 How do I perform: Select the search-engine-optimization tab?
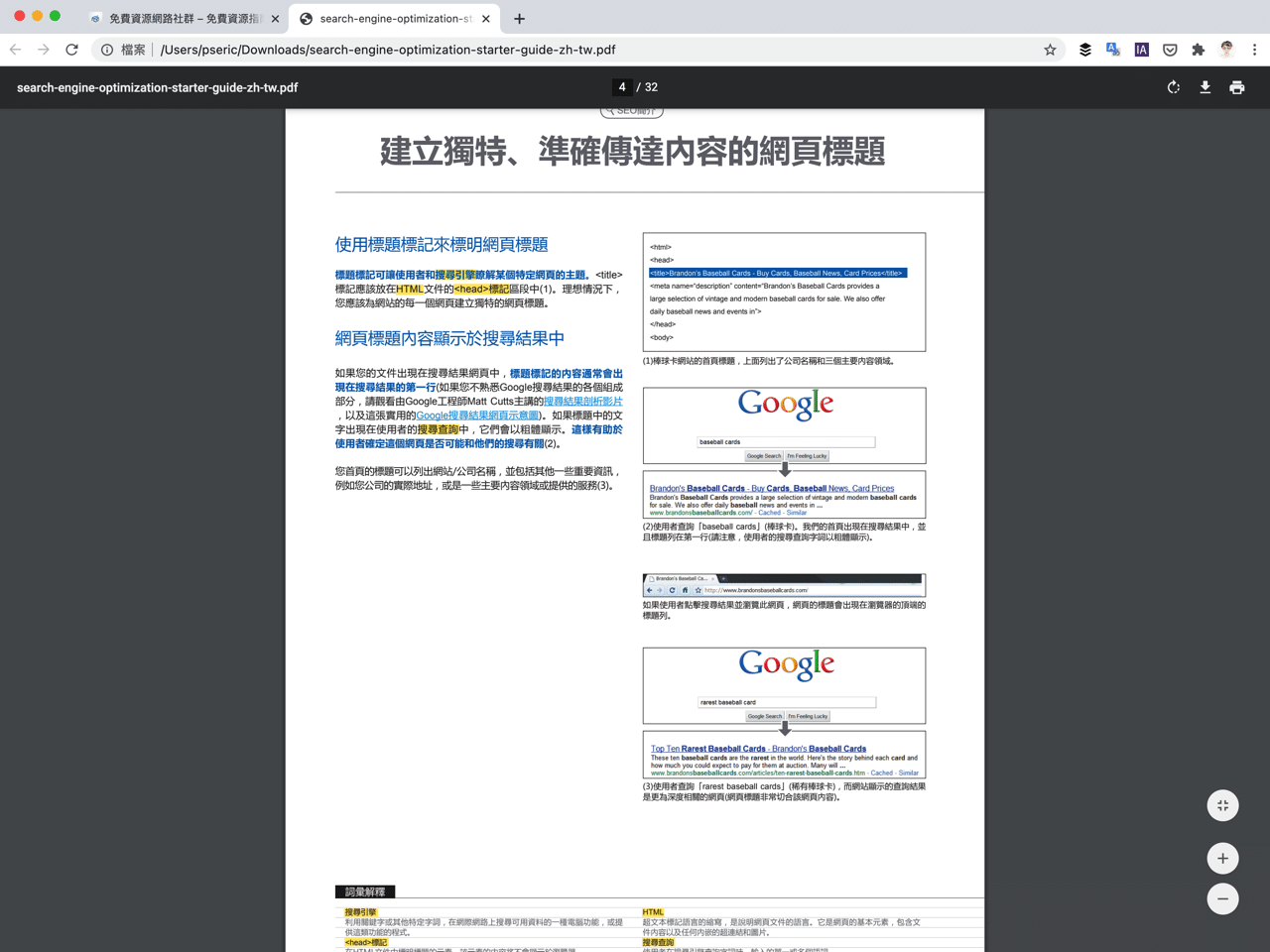(394, 19)
